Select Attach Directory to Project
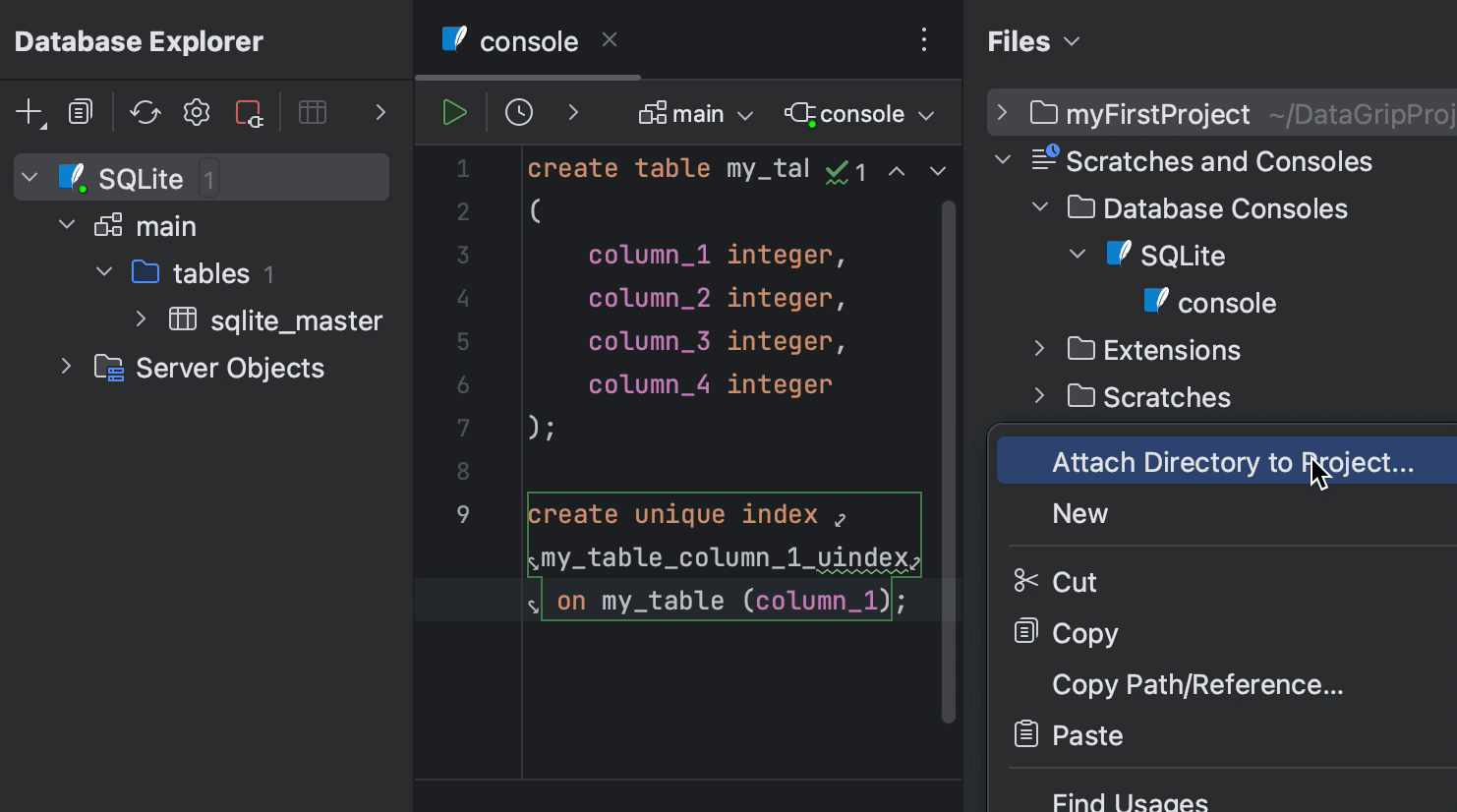Viewport: 1457px width, 812px height. point(1229,461)
